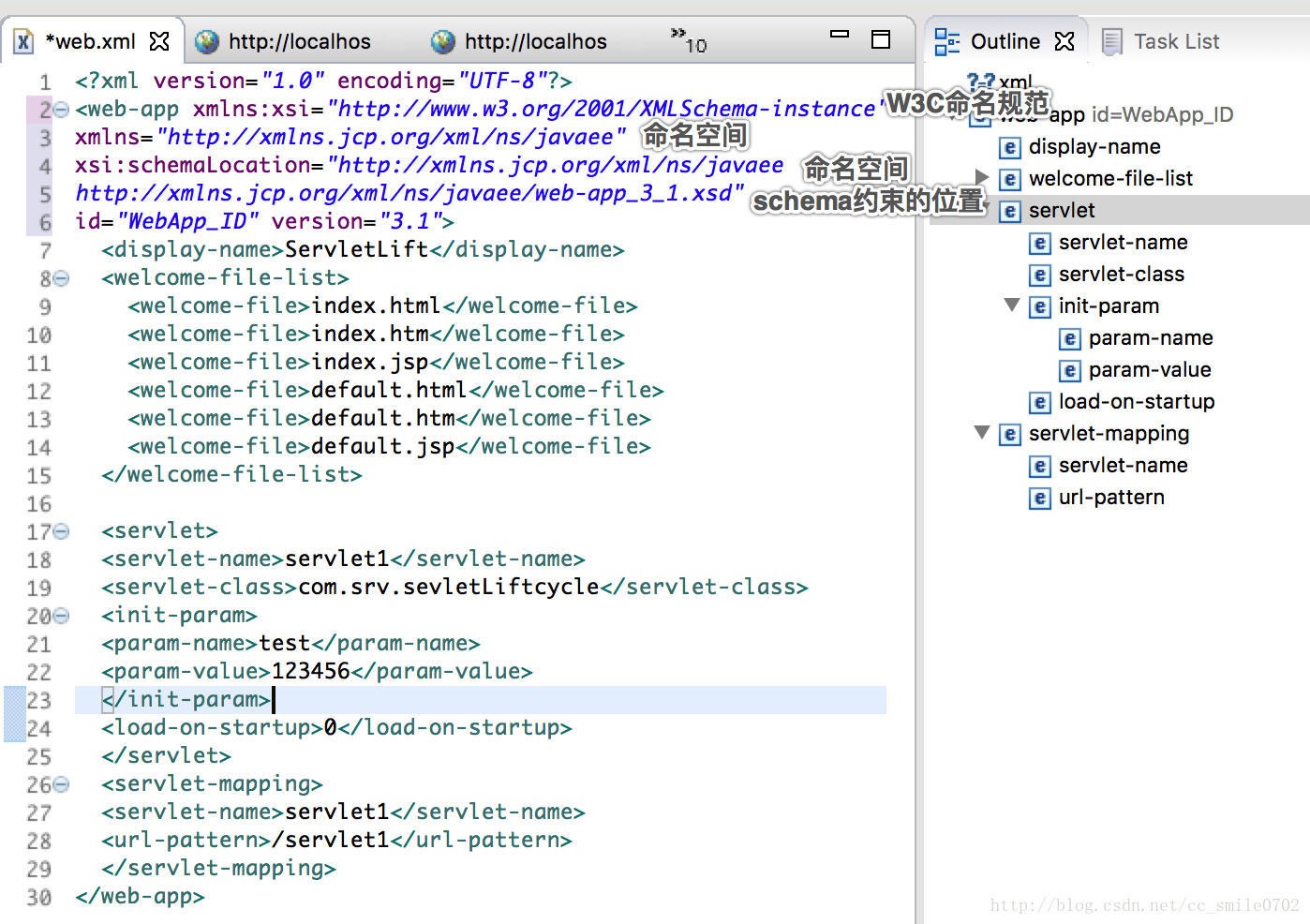Screen dimensions: 1310x924
Task: Select param-name in Outline tree
Action: click(1151, 337)
